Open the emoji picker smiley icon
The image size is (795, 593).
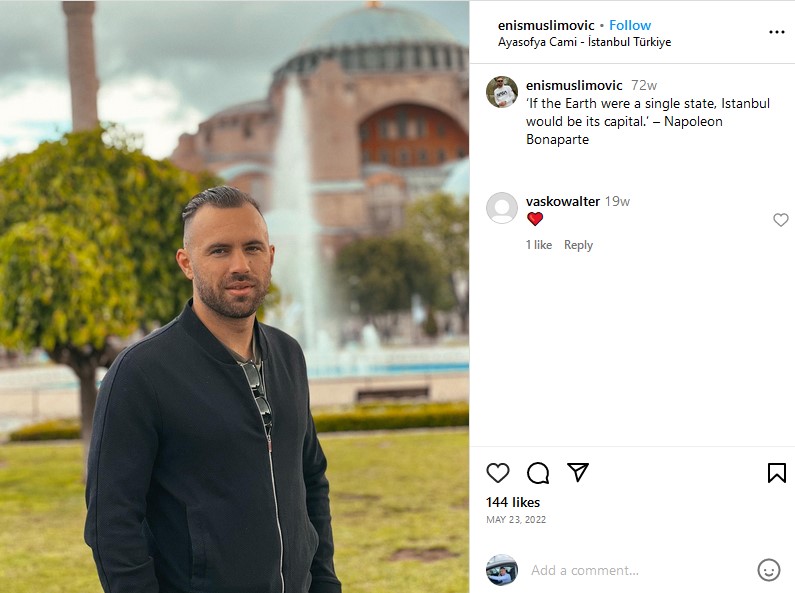[769, 570]
